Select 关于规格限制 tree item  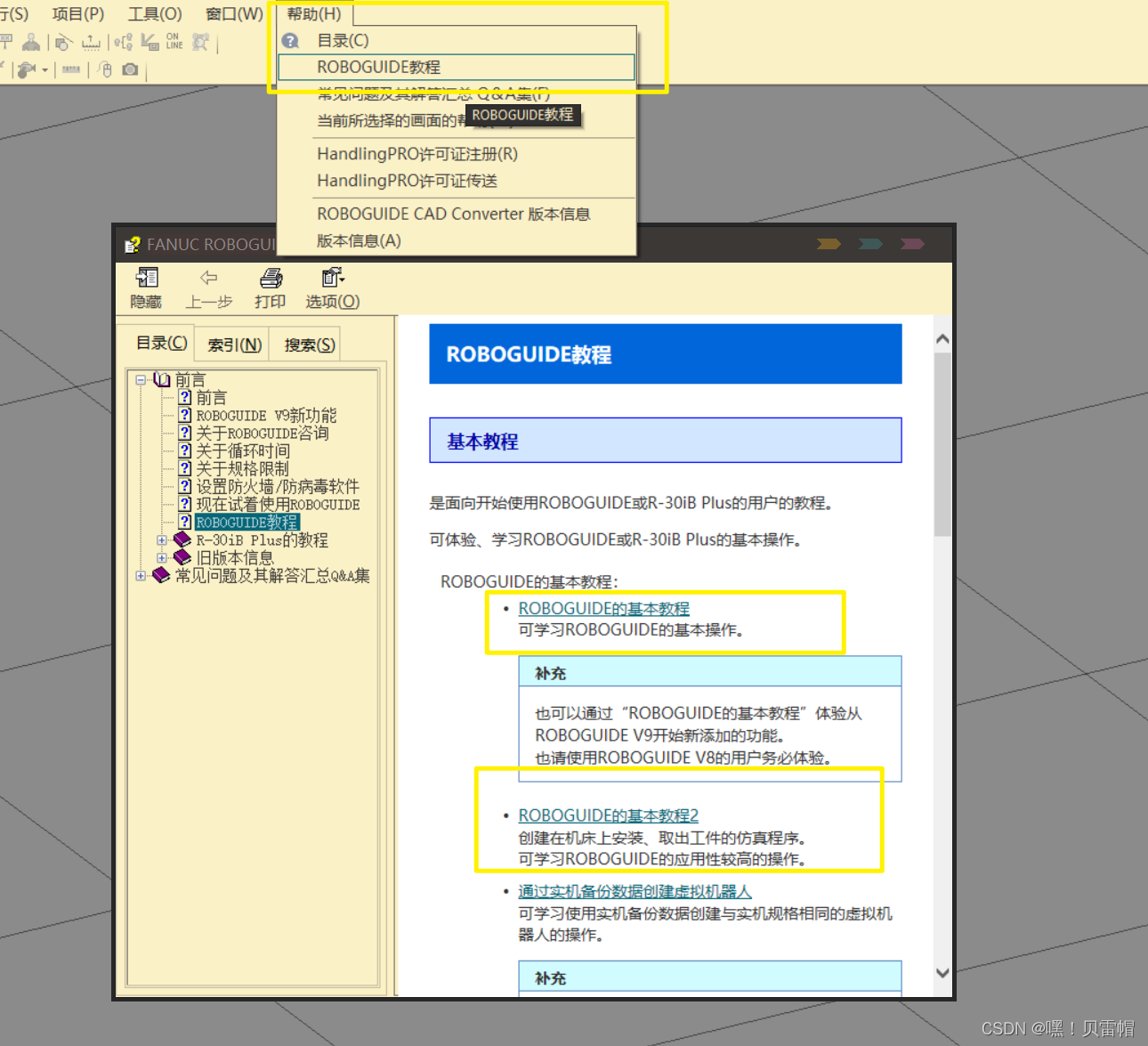click(242, 469)
